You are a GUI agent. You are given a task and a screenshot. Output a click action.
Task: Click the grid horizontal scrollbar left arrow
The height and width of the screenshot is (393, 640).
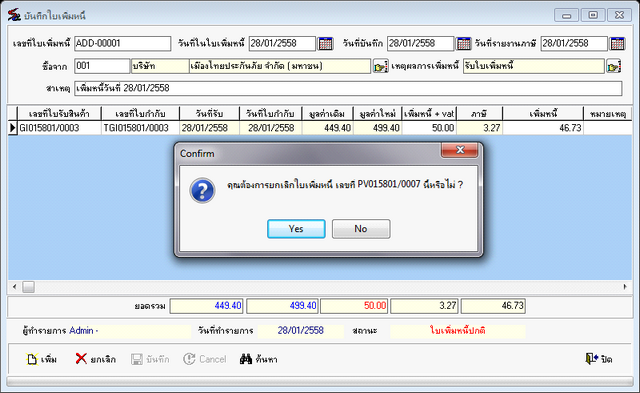pyautogui.click(x=15, y=287)
